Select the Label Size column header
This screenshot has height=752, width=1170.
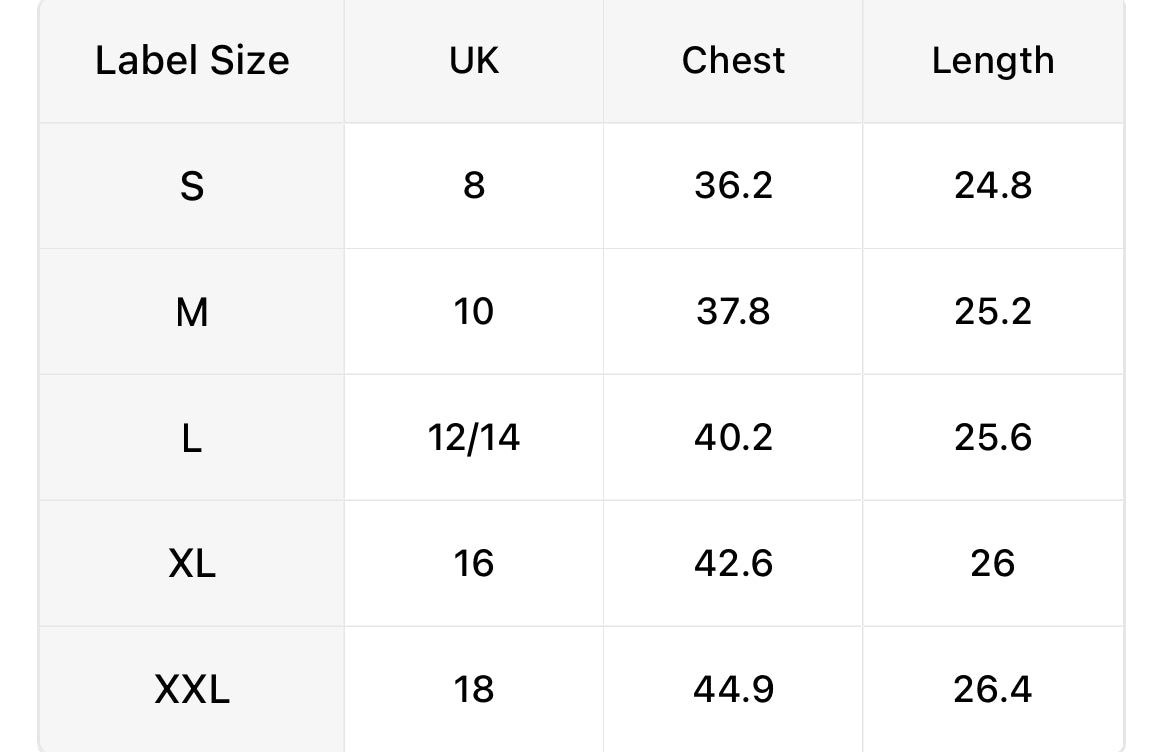click(x=192, y=60)
